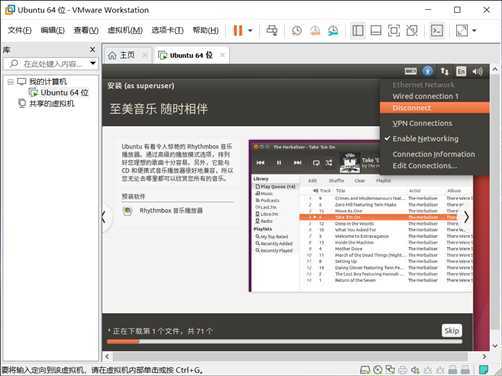
Task: Open Connection Information
Action: point(434,154)
